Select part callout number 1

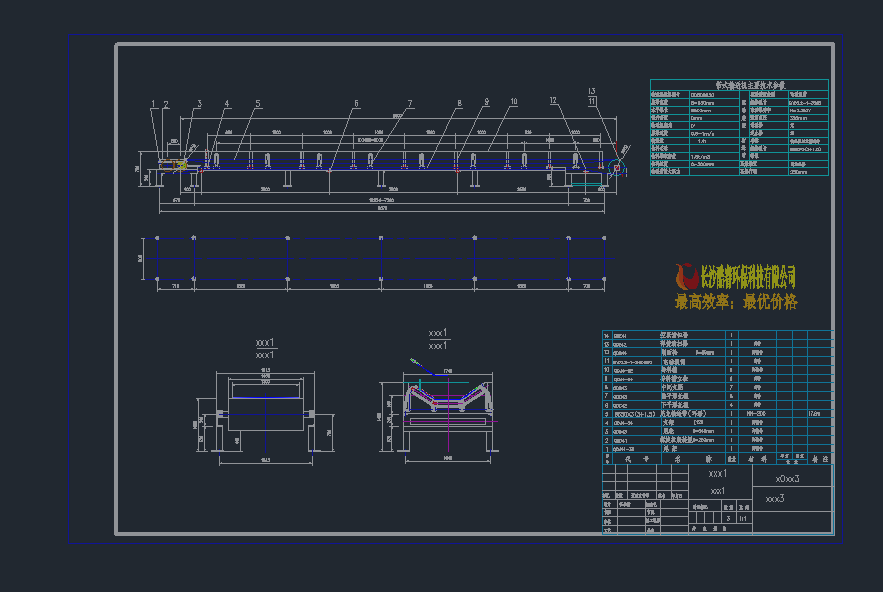(154, 103)
